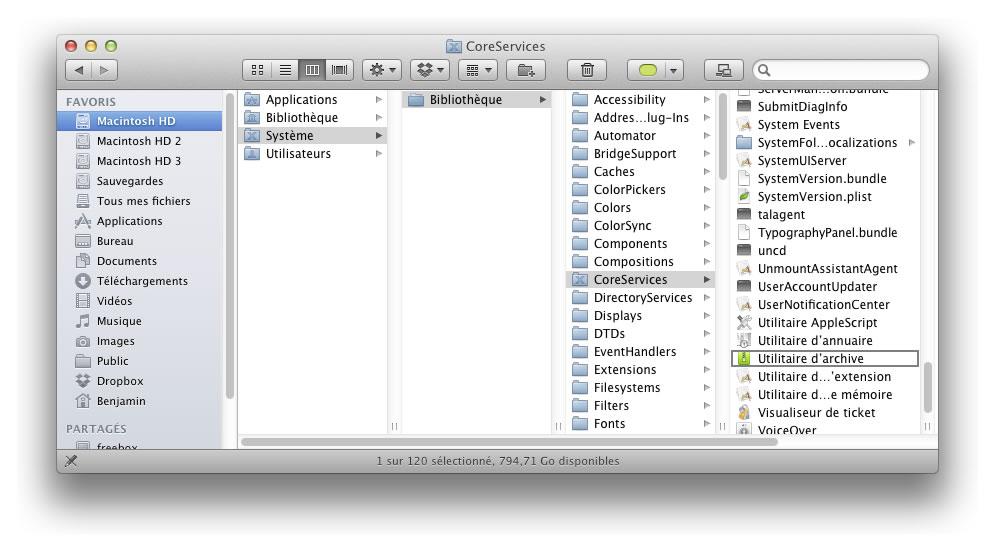995x552 pixels.
Task: Expand the DirectoryServices folder arrow
Action: 707,298
